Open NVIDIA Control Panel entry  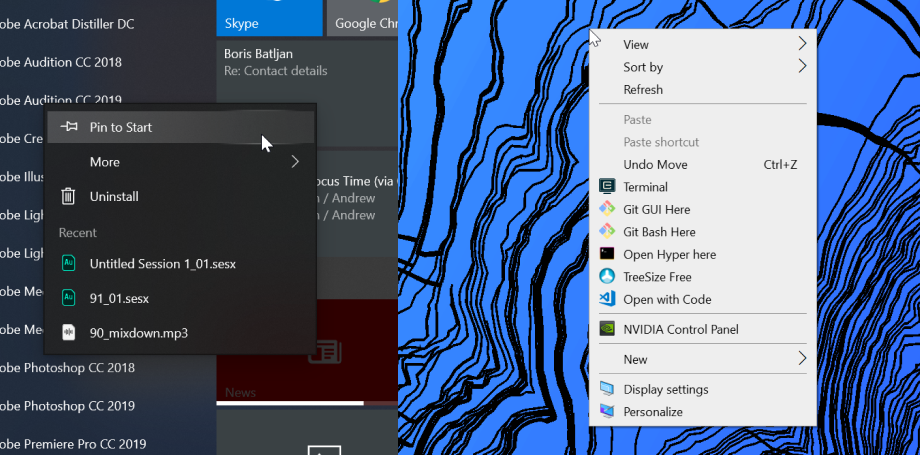(x=702, y=329)
